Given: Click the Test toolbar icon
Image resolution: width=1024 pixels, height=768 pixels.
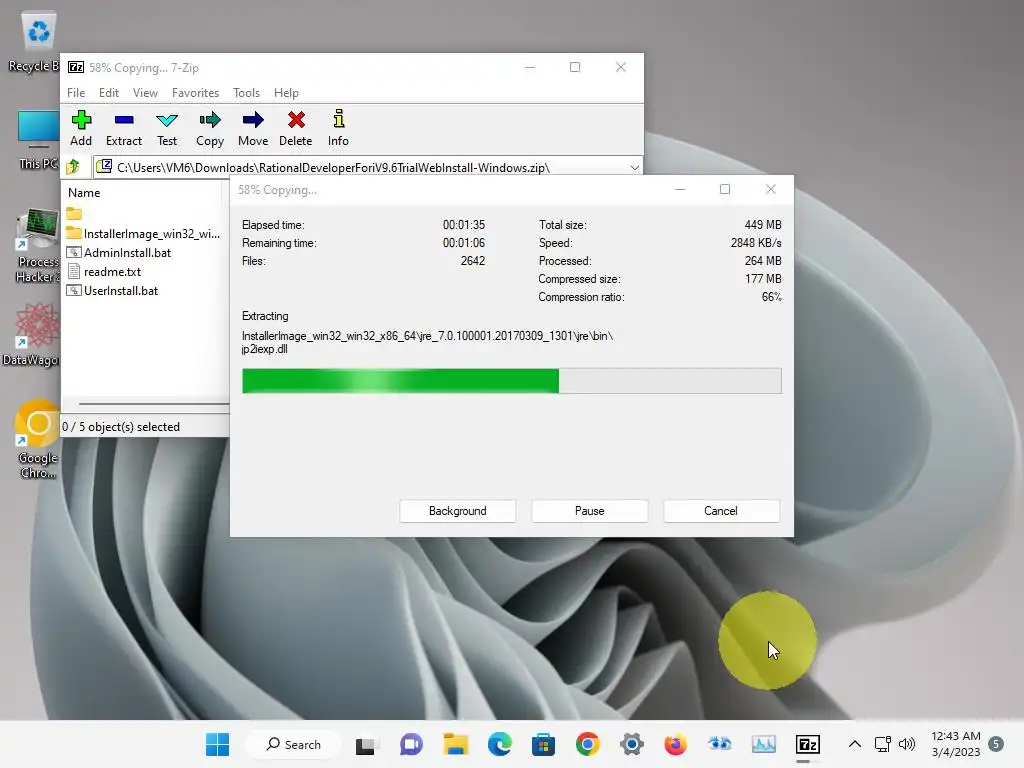Looking at the screenshot, I should pos(167,128).
